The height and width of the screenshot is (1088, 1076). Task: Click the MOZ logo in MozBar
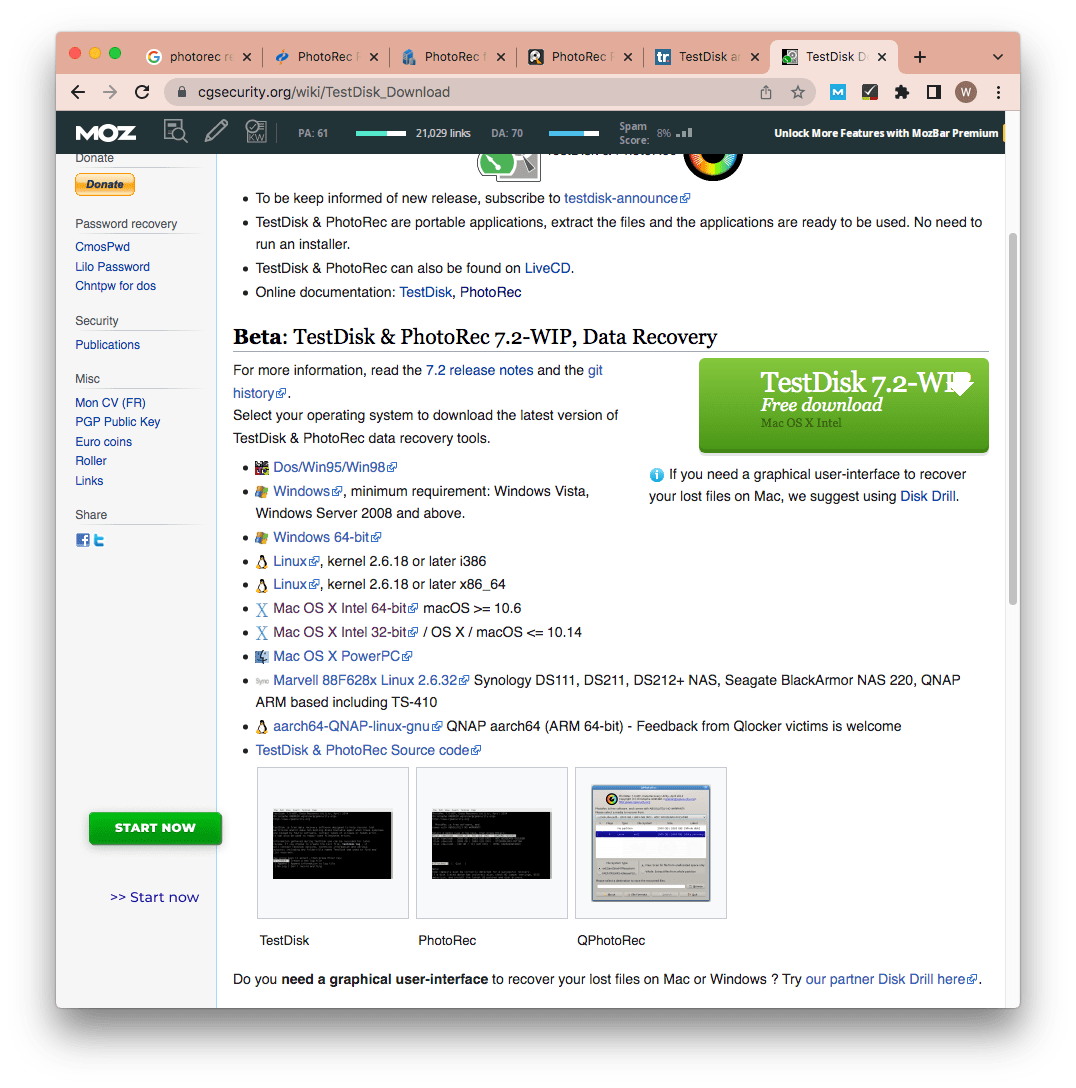pos(105,133)
